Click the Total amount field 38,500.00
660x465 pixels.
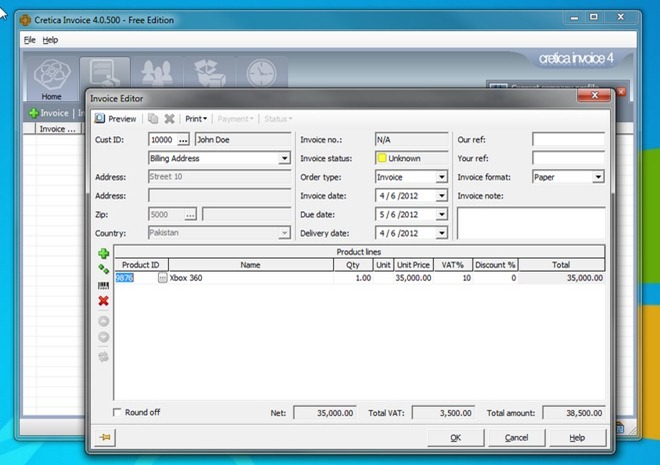(x=574, y=413)
